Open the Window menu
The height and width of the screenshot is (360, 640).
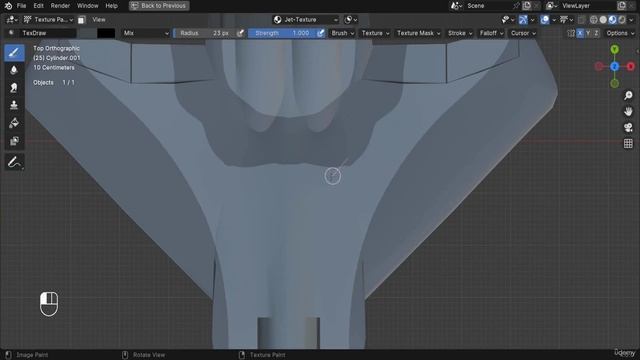(88, 6)
